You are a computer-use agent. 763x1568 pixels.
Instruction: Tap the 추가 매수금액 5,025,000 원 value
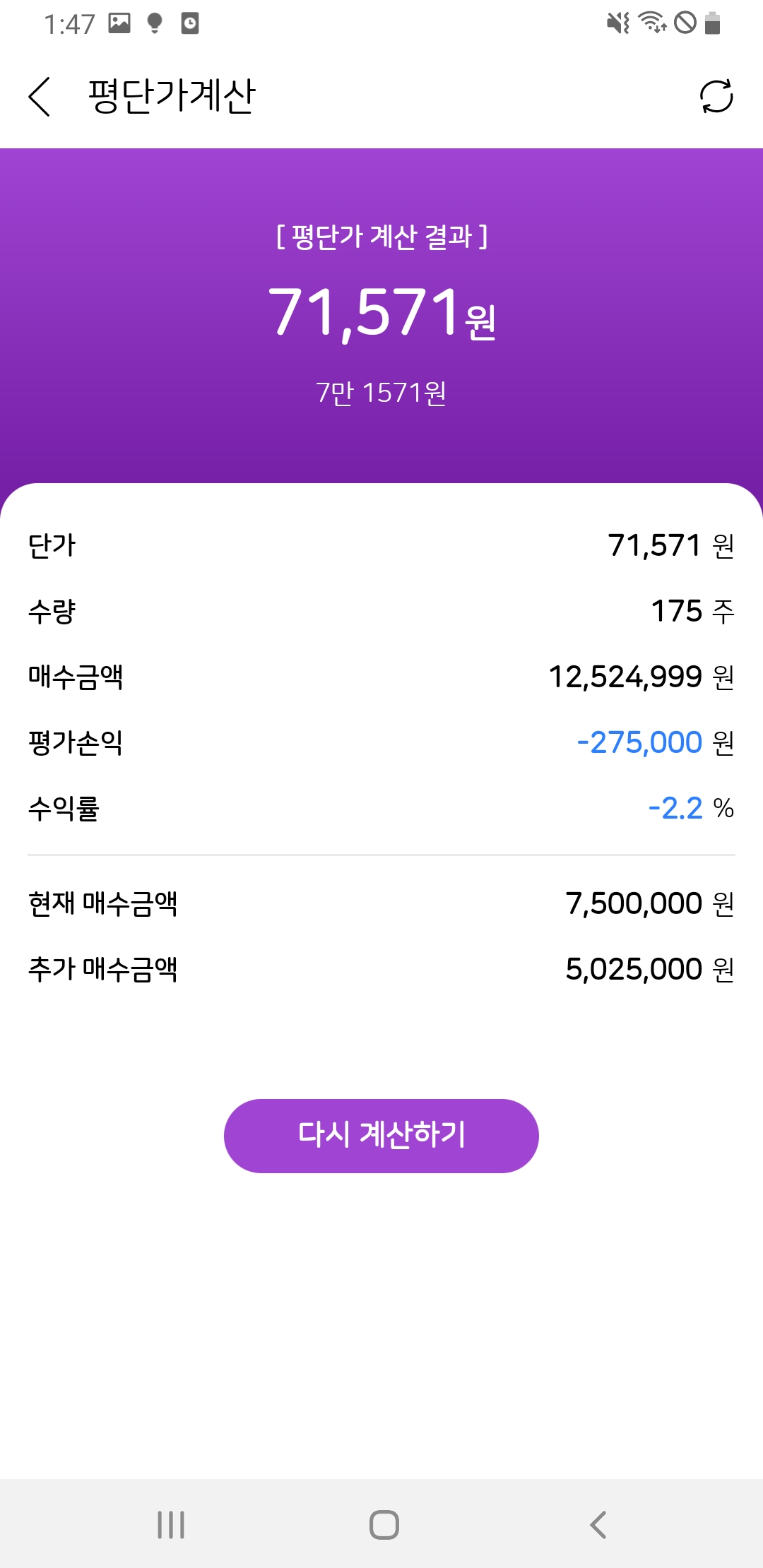tap(649, 970)
